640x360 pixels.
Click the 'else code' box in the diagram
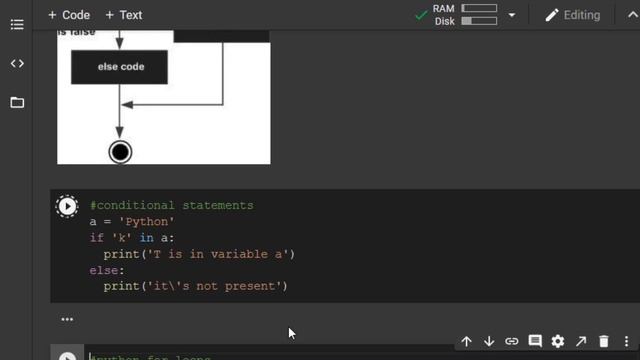pyautogui.click(x=119, y=67)
